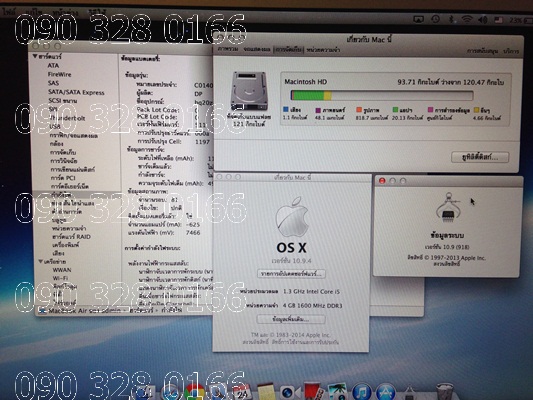The image size is (533, 400).
Task: Click the purple movies legend swatch
Action: tap(318, 110)
